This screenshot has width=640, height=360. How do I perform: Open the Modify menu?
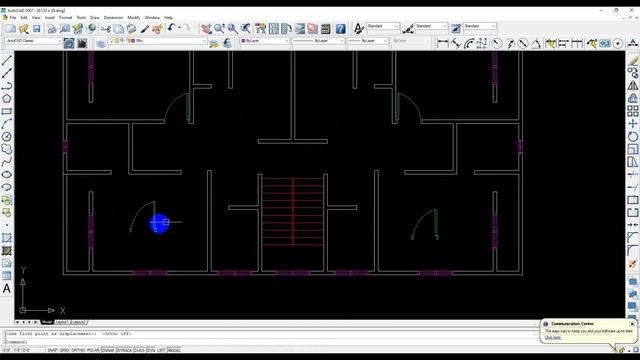coord(134,18)
